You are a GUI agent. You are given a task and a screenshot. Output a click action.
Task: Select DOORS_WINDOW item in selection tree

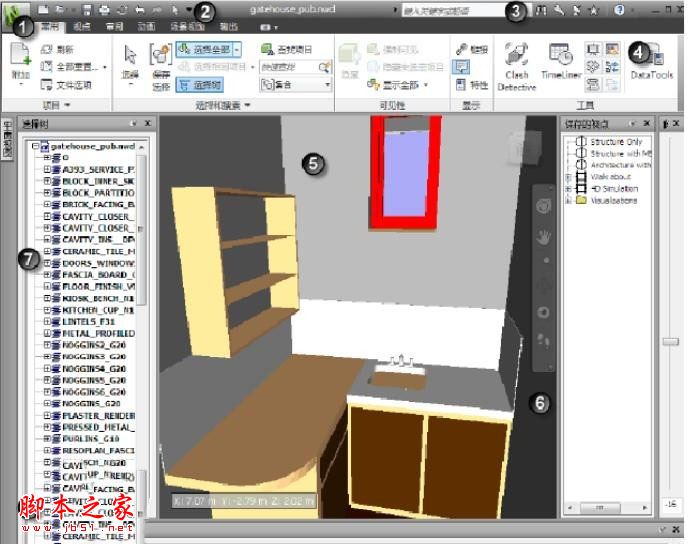99,263
